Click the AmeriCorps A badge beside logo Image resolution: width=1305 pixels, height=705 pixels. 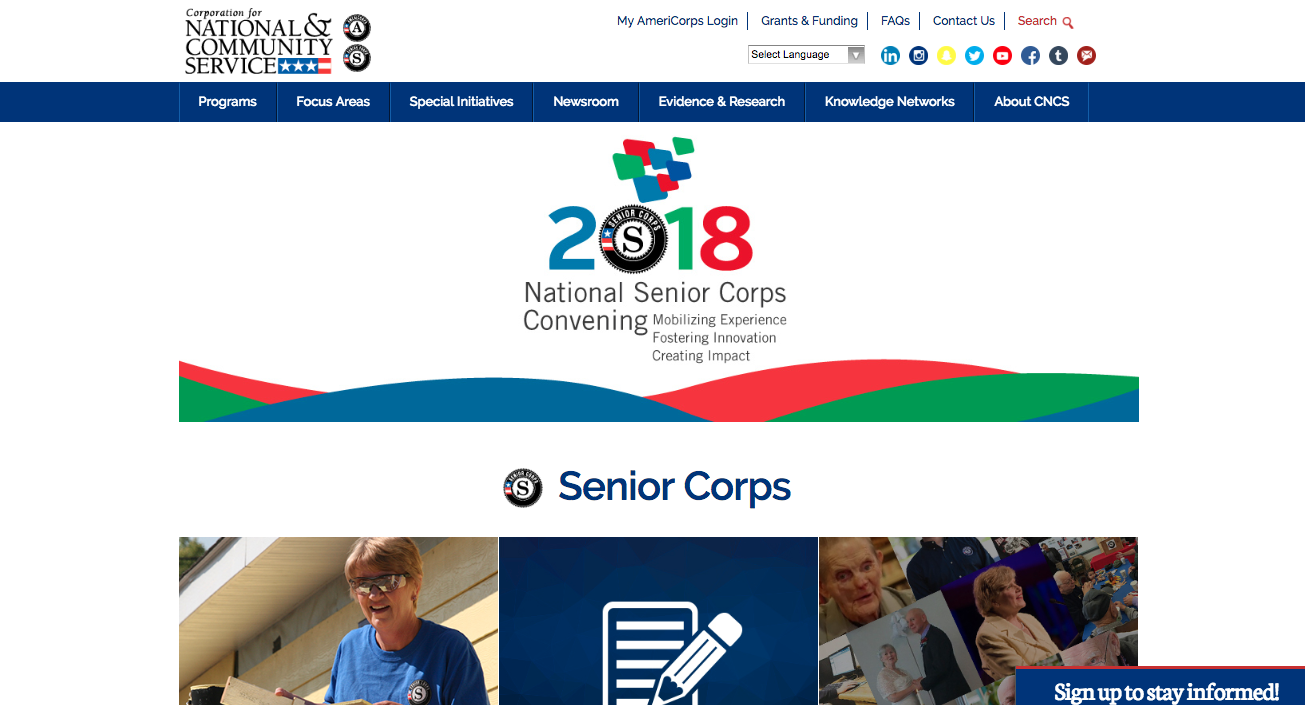(x=356, y=28)
